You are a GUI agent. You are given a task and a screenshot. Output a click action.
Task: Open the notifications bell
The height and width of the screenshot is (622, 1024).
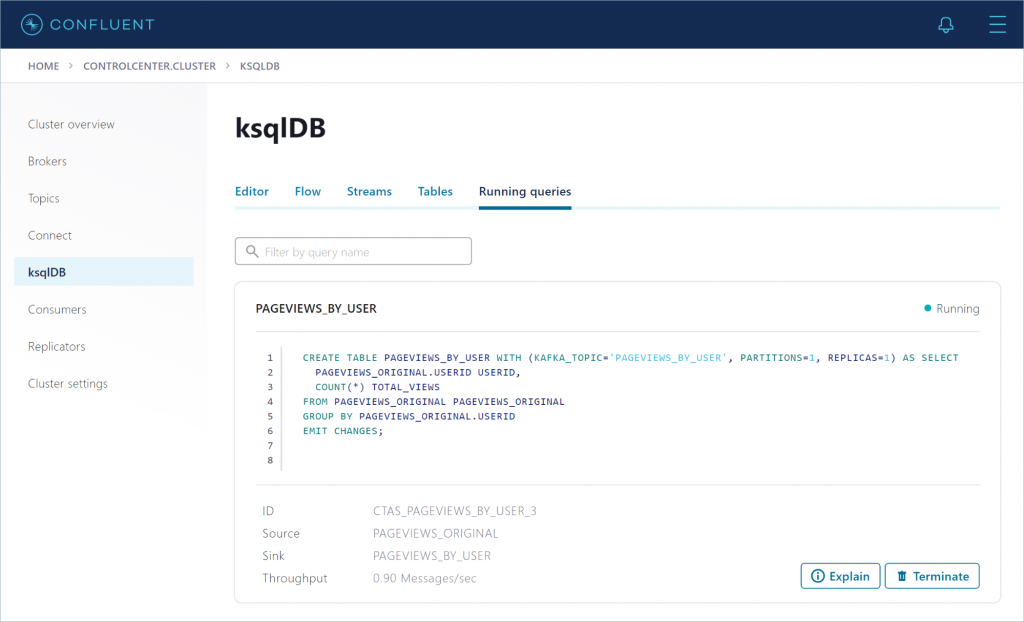point(945,25)
